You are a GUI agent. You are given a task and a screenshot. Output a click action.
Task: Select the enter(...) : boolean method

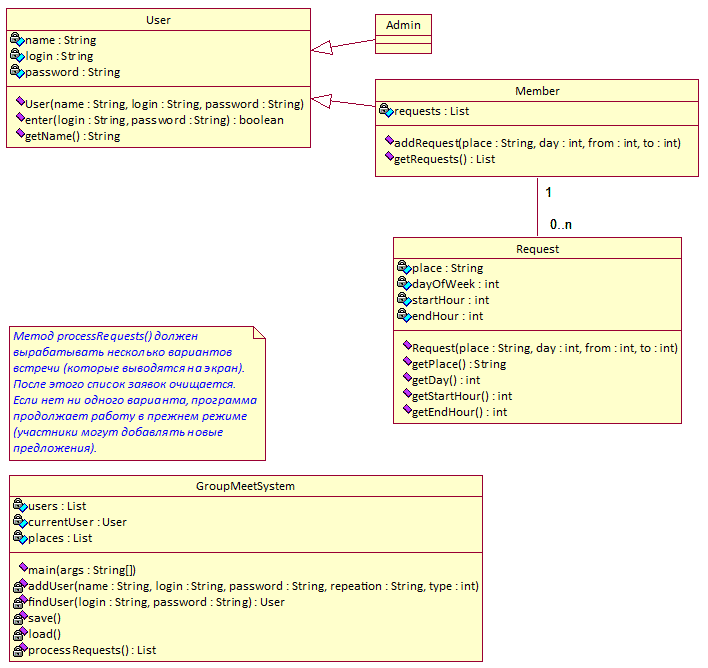pyautogui.click(x=154, y=120)
